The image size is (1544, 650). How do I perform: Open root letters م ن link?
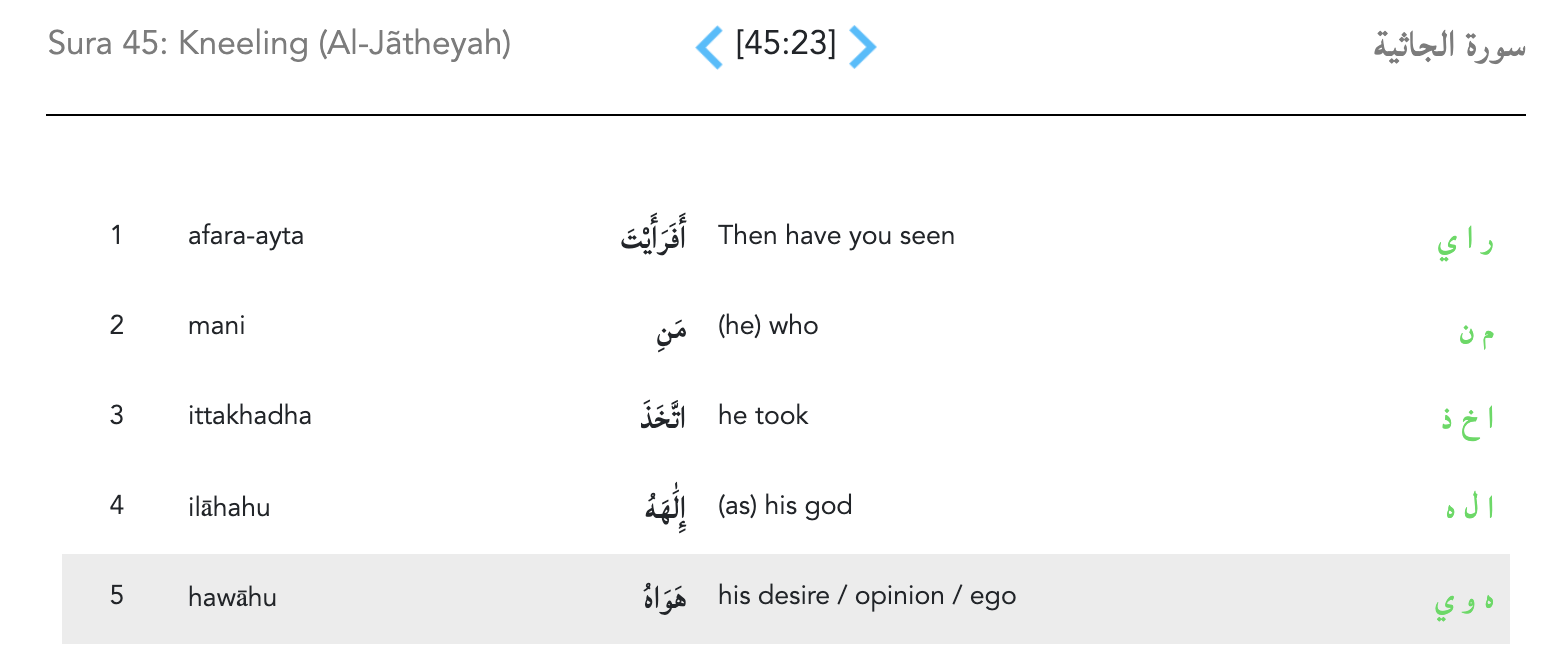coord(1476,334)
